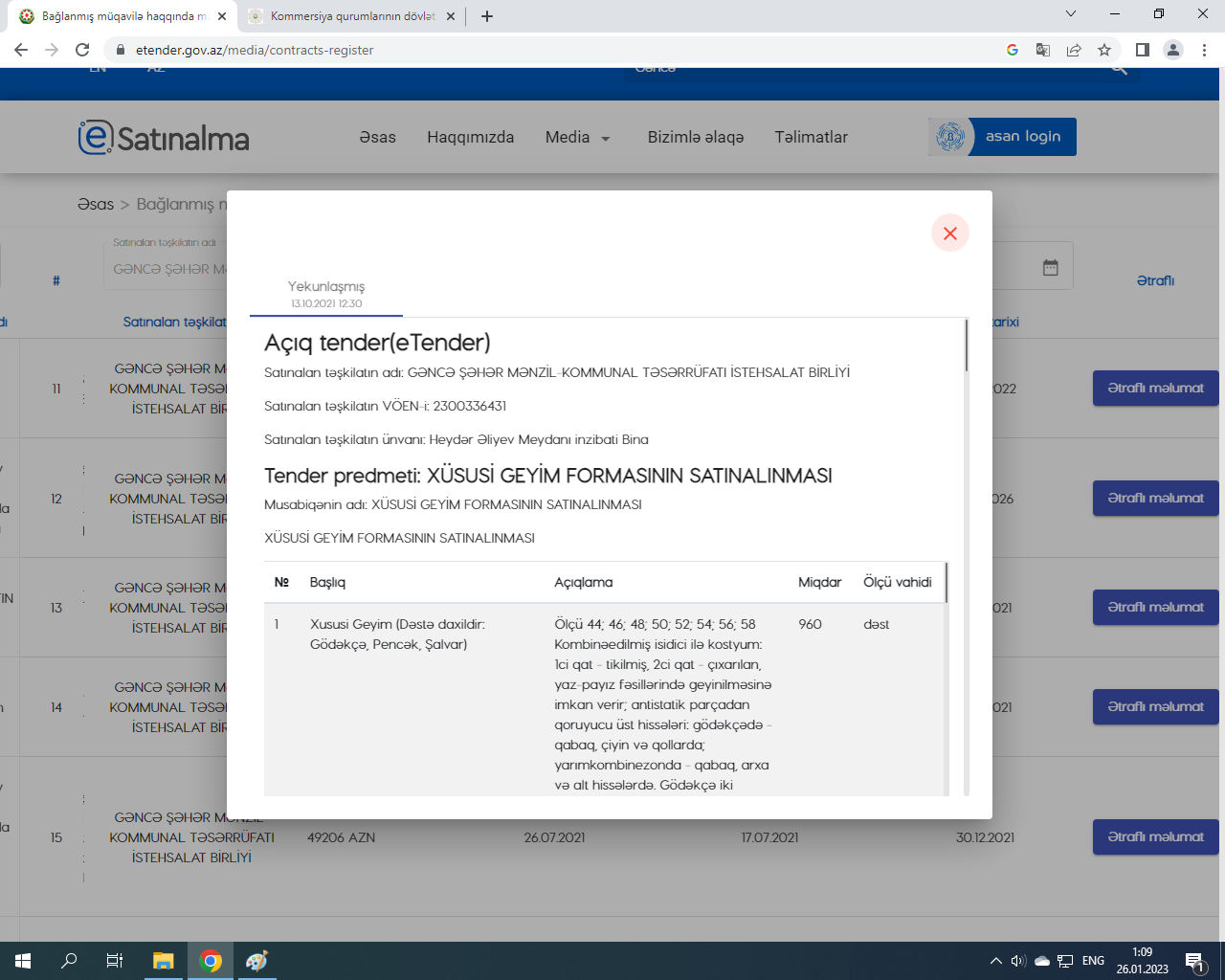Open the Chrome profile avatar
Image resolution: width=1225 pixels, height=980 pixels.
click(1172, 50)
